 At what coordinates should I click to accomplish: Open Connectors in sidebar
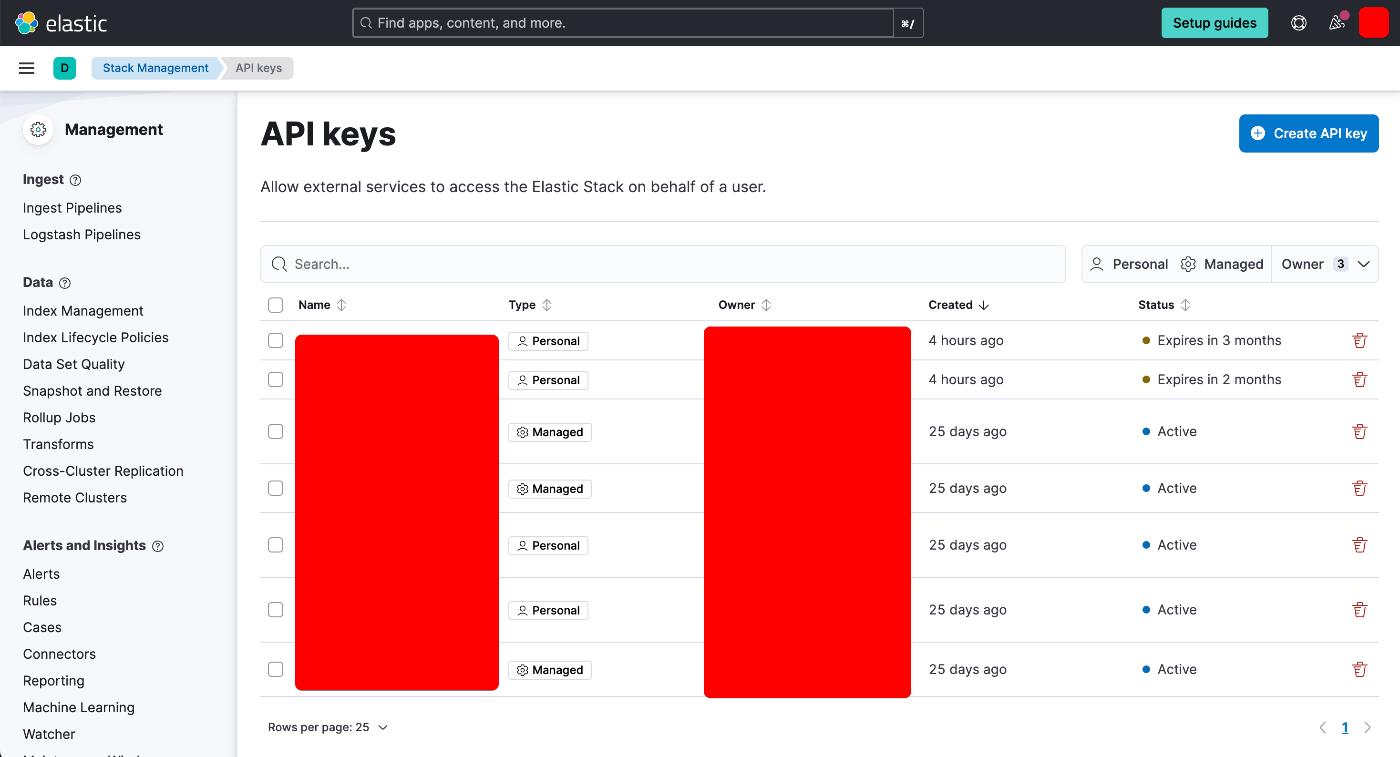coord(59,654)
